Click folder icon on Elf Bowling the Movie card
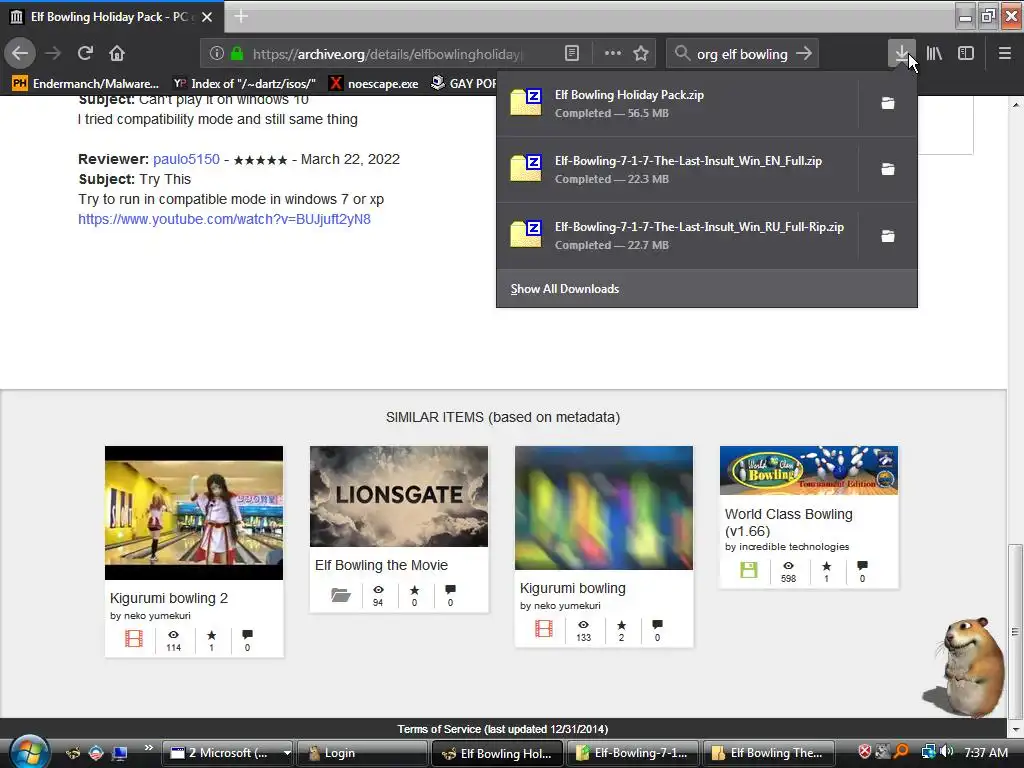This screenshot has height=768, width=1024. 341,594
